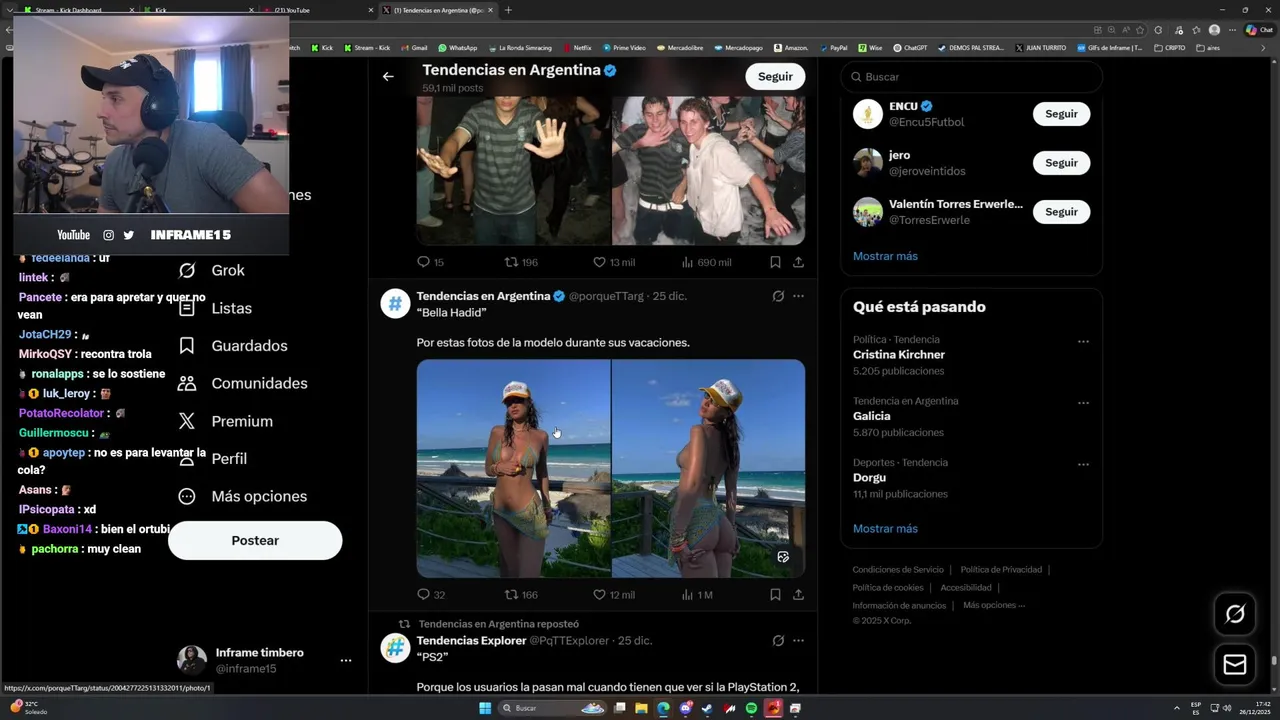Open Guardados in the sidebar
This screenshot has height=720, width=1280.
click(x=232, y=346)
